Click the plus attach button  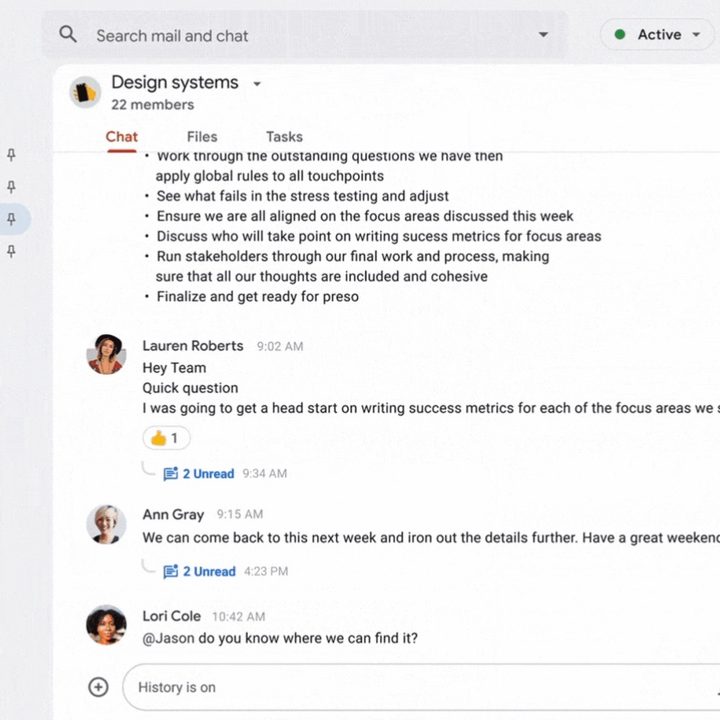[98, 687]
